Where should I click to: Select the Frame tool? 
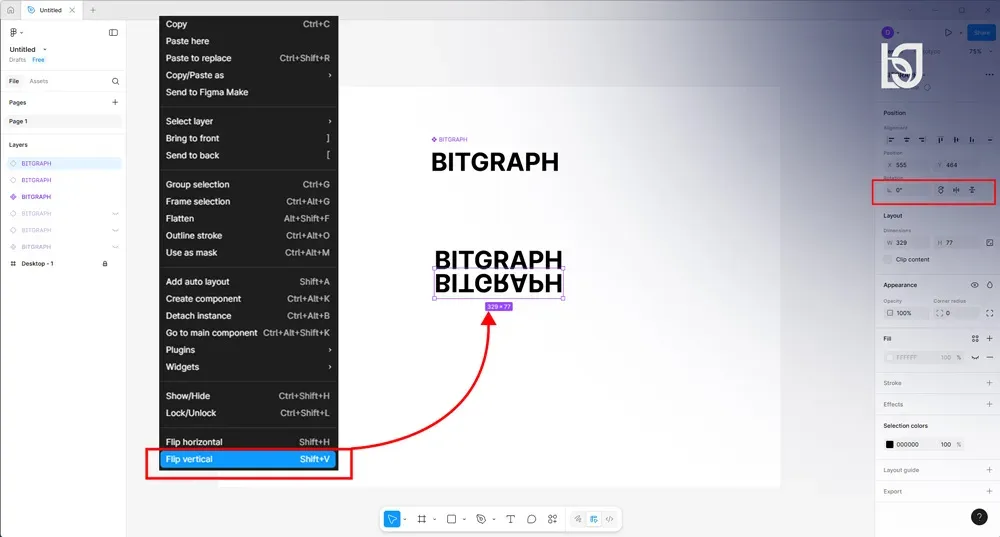(422, 519)
